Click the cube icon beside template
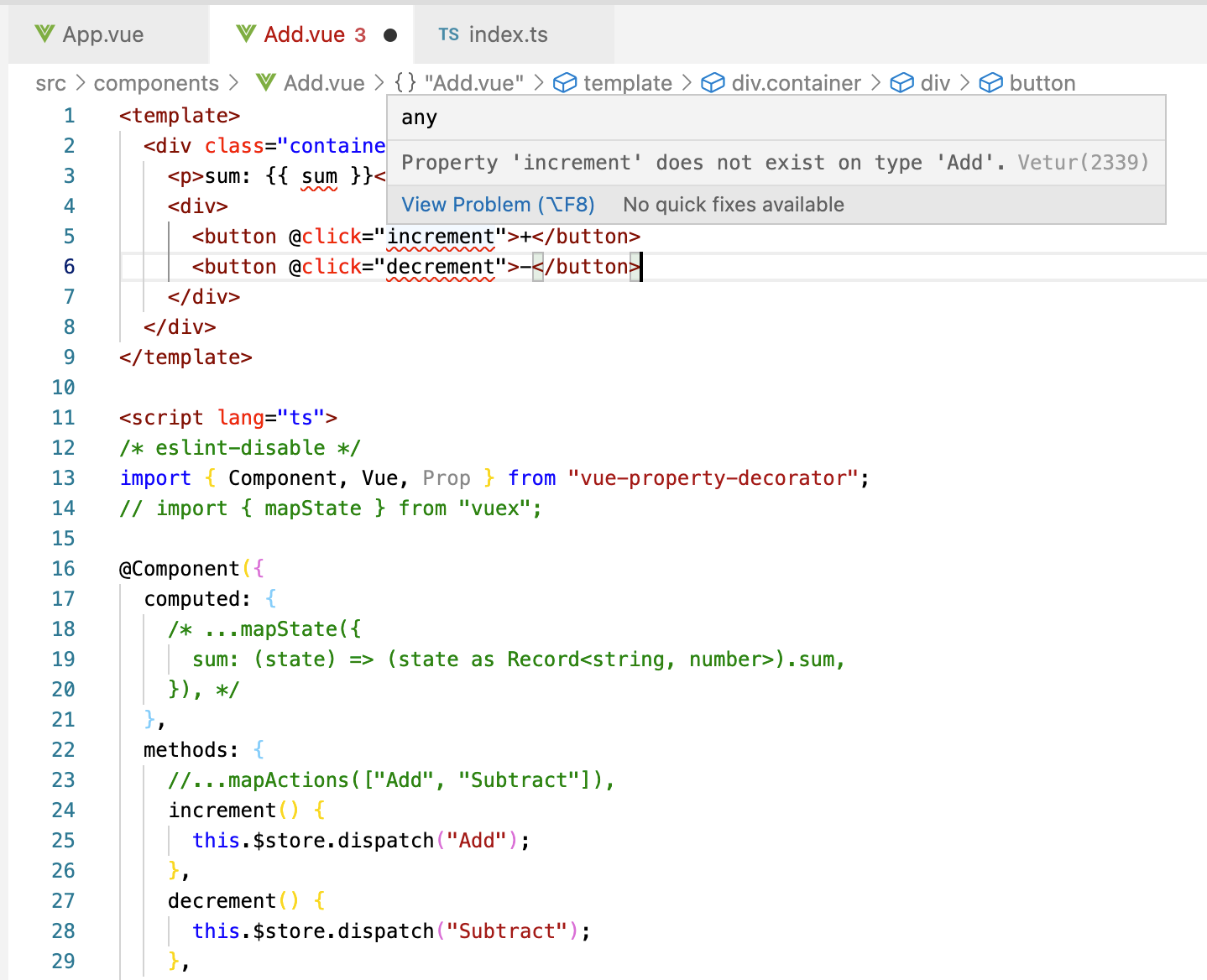 [565, 82]
